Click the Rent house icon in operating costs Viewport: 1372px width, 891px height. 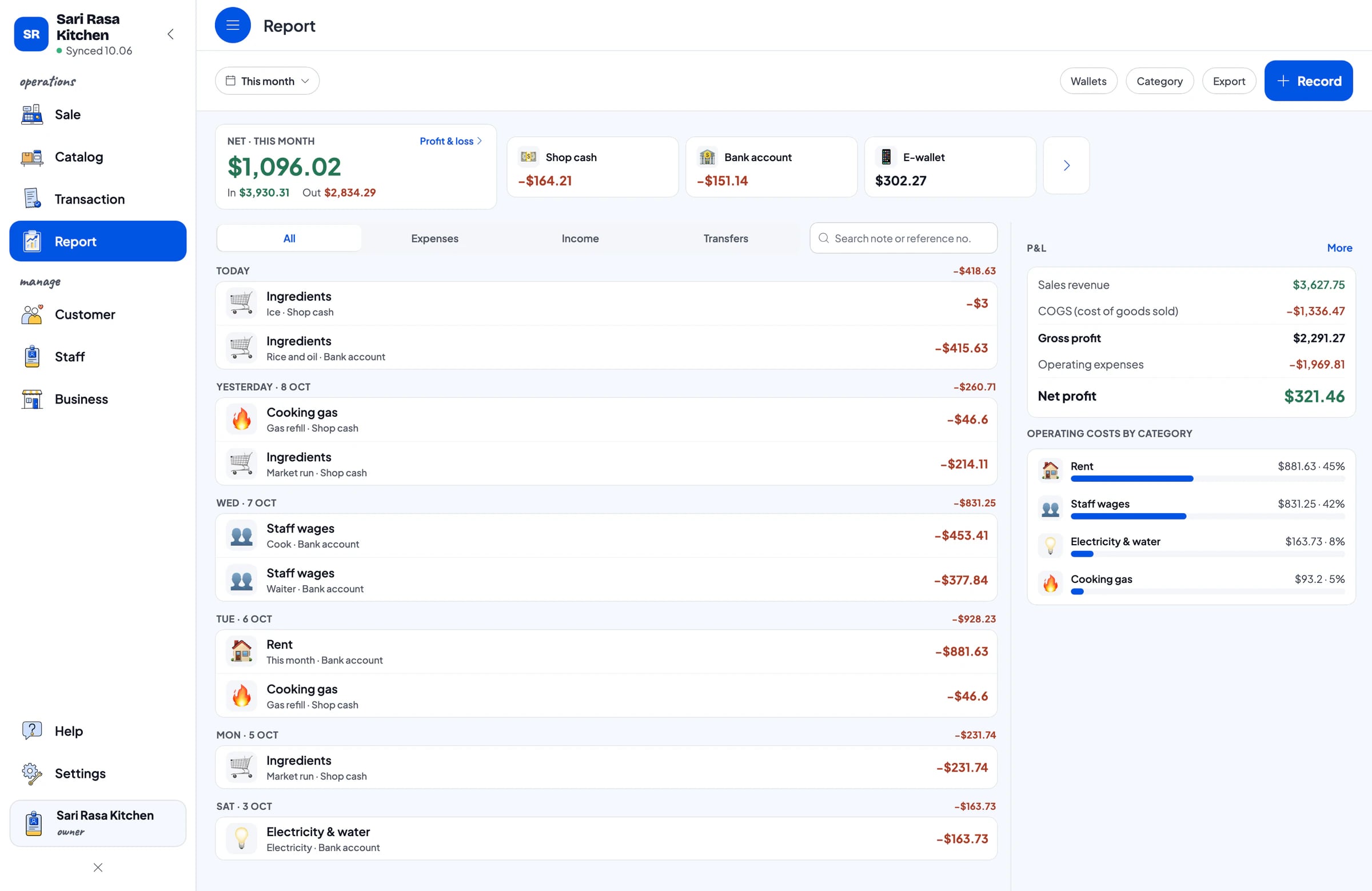tap(1050, 470)
